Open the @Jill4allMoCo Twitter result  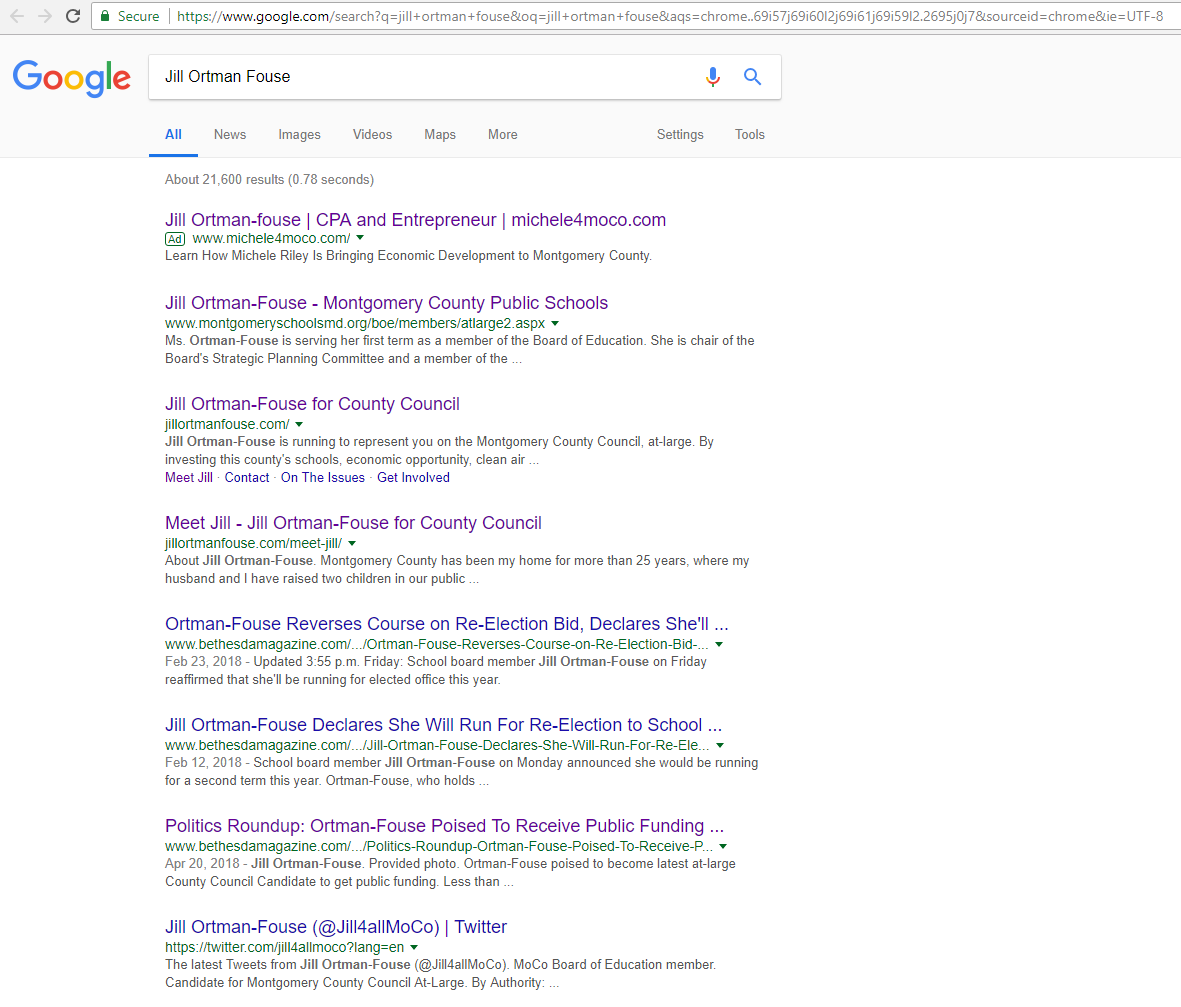coord(336,926)
